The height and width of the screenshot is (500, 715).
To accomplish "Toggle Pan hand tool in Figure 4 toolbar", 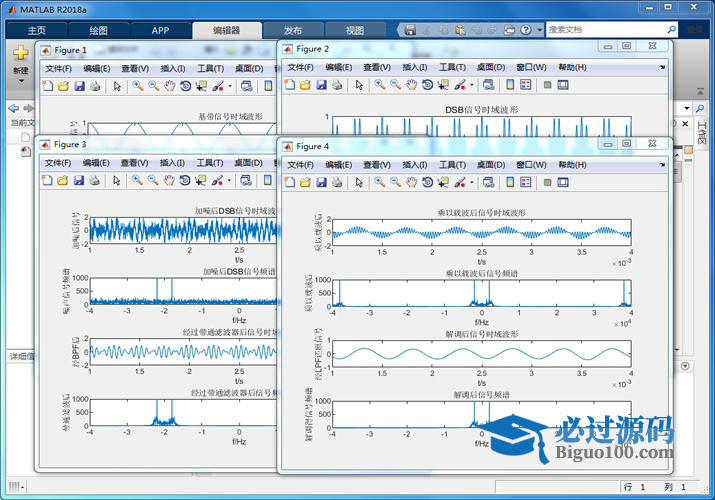I will coord(411,182).
